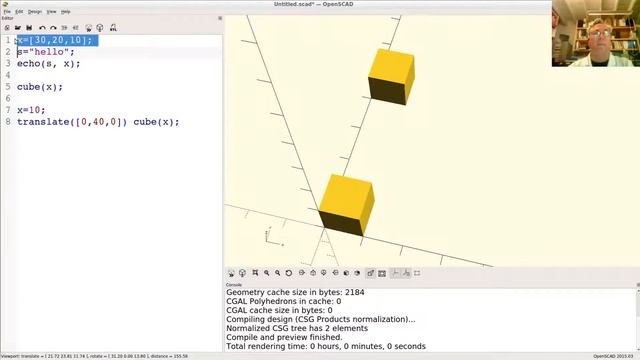This screenshot has height=360, width=640.
Task: Click the Preview icon below the 3D viewer
Action: click(231, 273)
